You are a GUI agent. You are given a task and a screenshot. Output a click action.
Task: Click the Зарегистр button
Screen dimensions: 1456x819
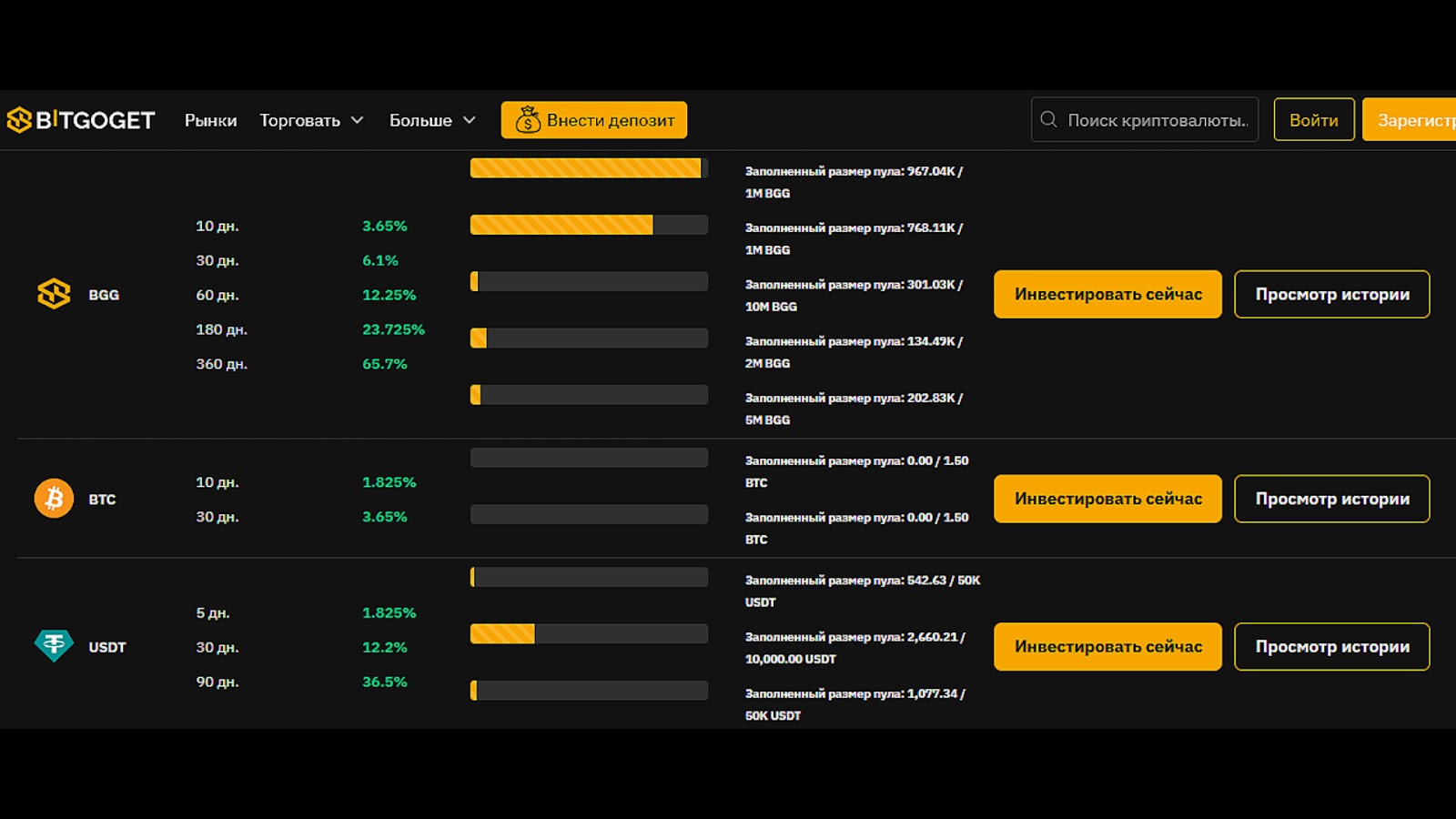(1412, 119)
